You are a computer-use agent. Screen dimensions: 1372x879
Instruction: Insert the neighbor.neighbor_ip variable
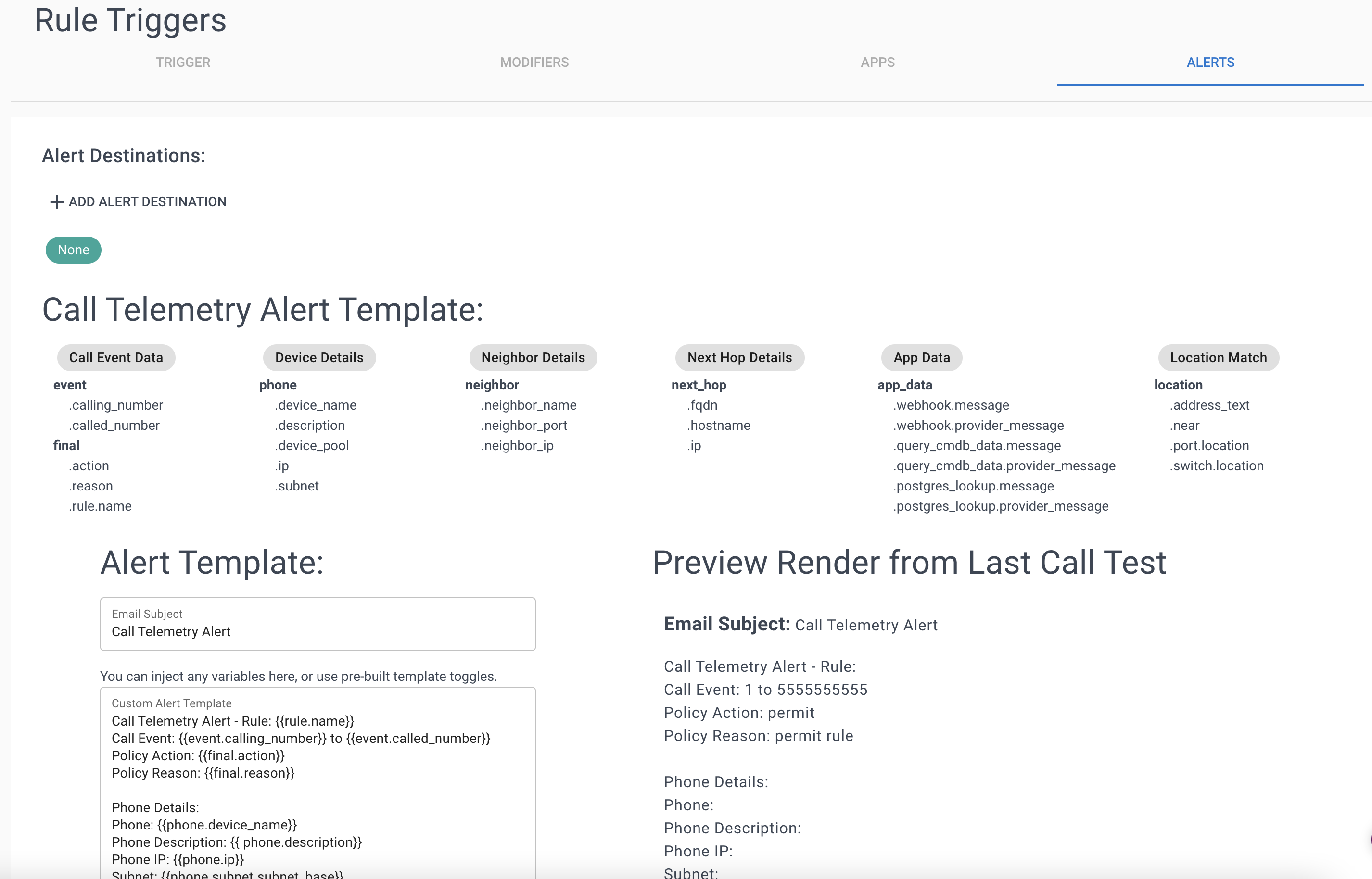point(517,445)
